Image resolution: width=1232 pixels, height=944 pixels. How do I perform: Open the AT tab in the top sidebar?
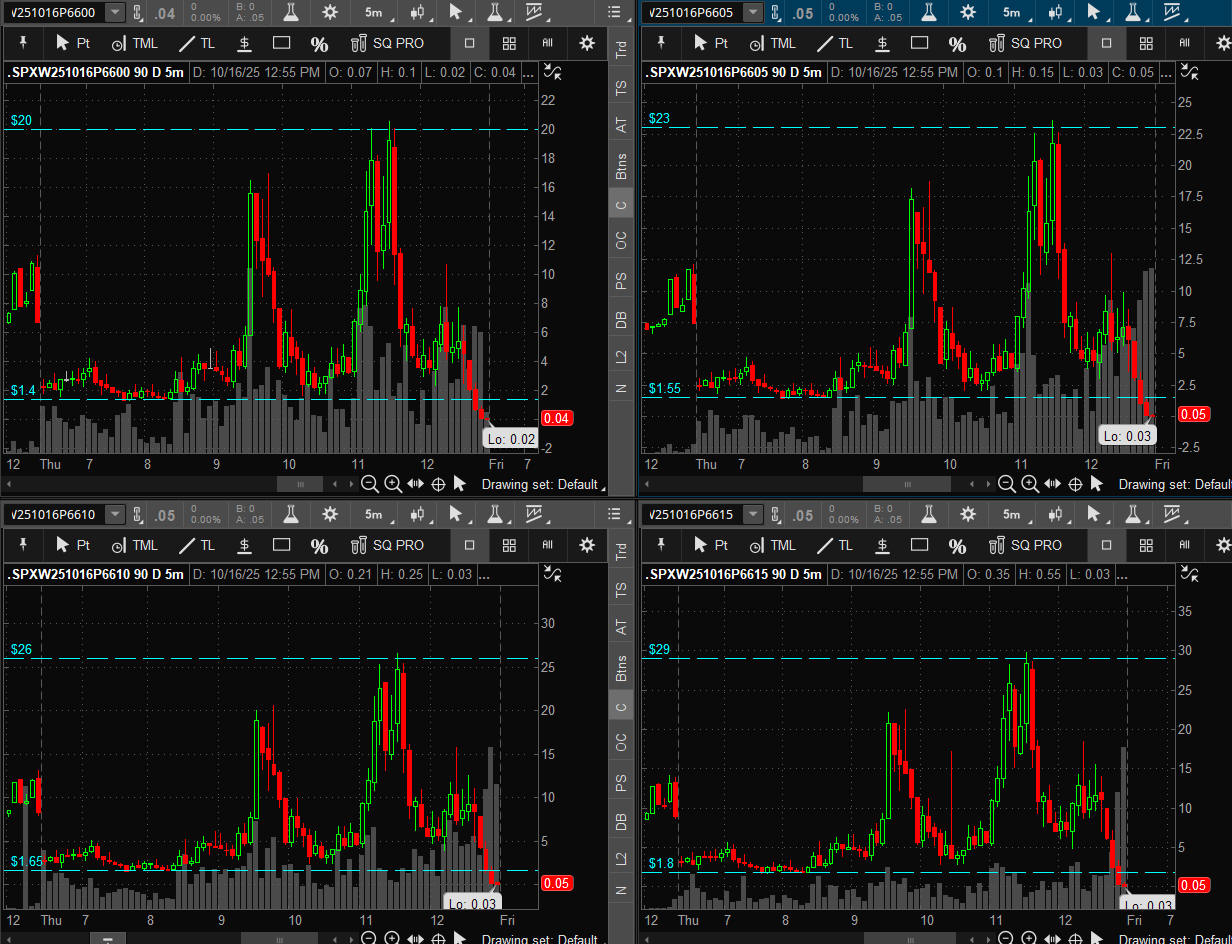pyautogui.click(x=622, y=124)
